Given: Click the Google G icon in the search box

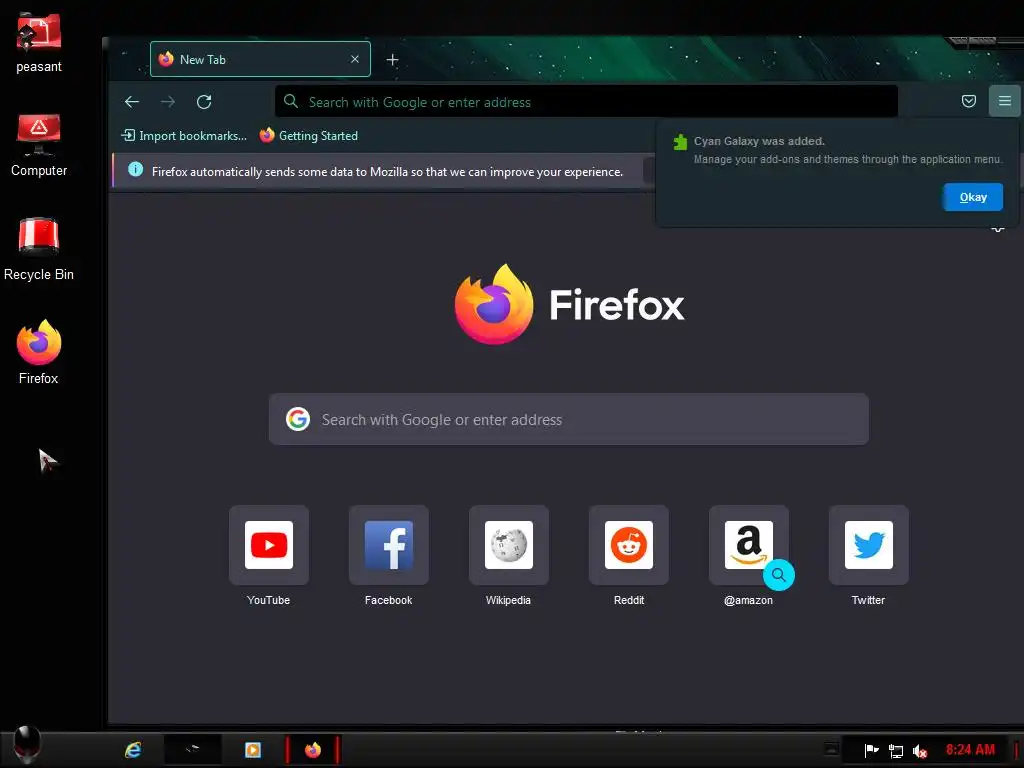Looking at the screenshot, I should click(x=298, y=419).
